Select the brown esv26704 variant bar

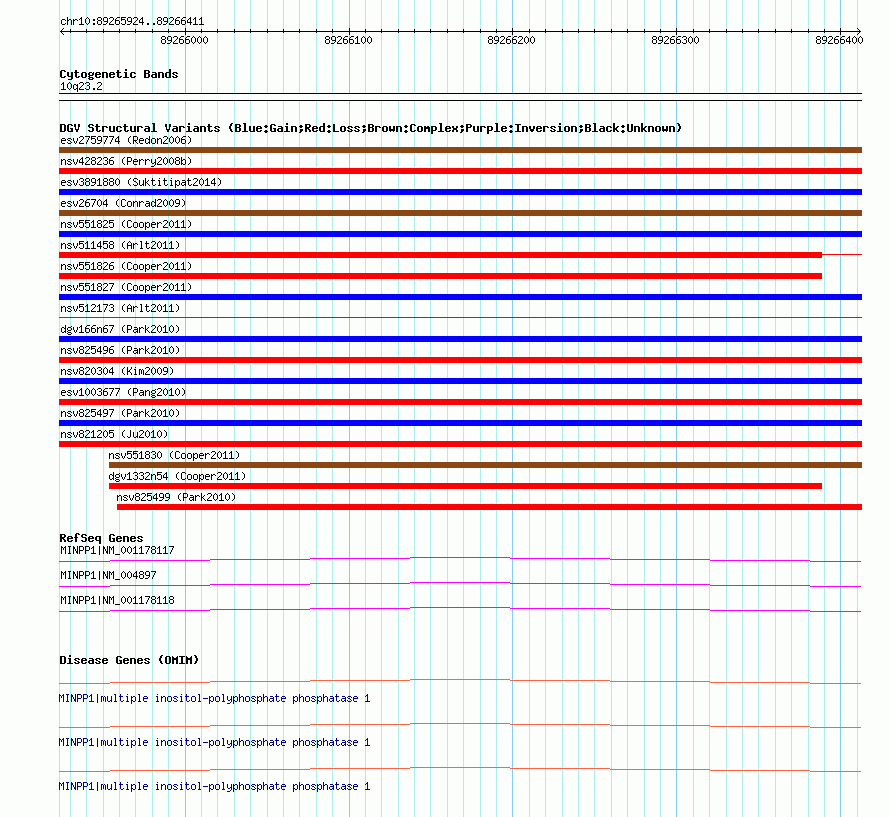tap(460, 213)
